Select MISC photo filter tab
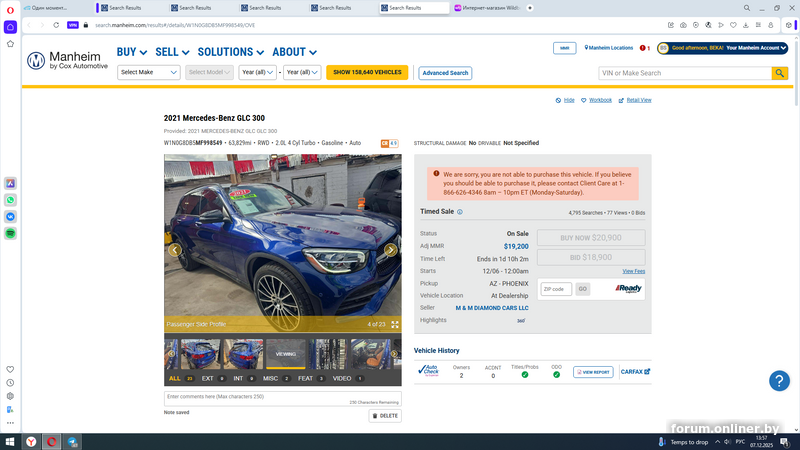800x450 pixels. (276, 379)
